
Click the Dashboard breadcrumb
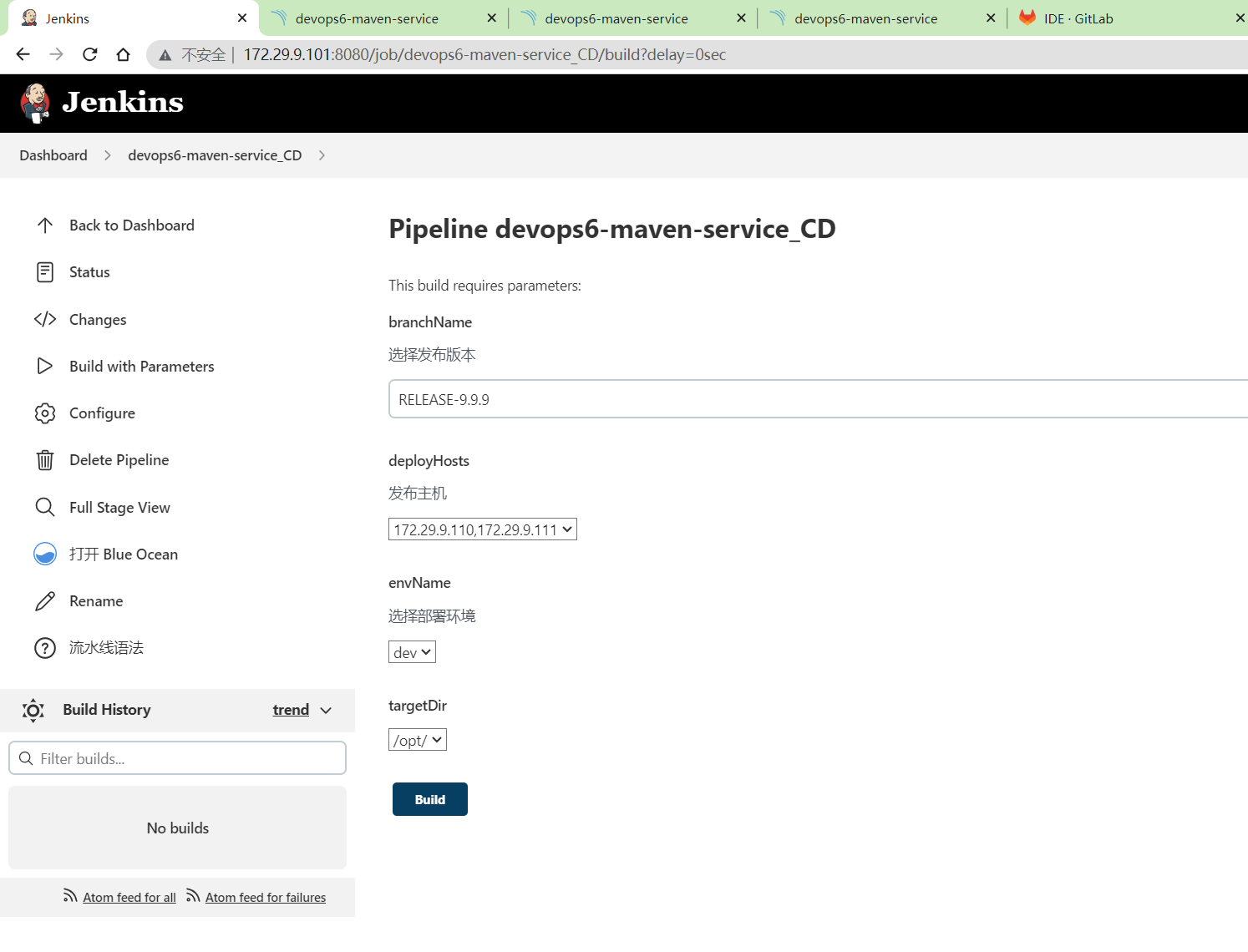coord(53,155)
